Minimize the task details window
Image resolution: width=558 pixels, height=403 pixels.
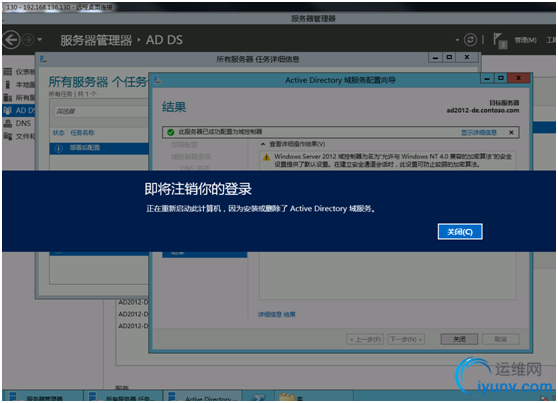435,57
